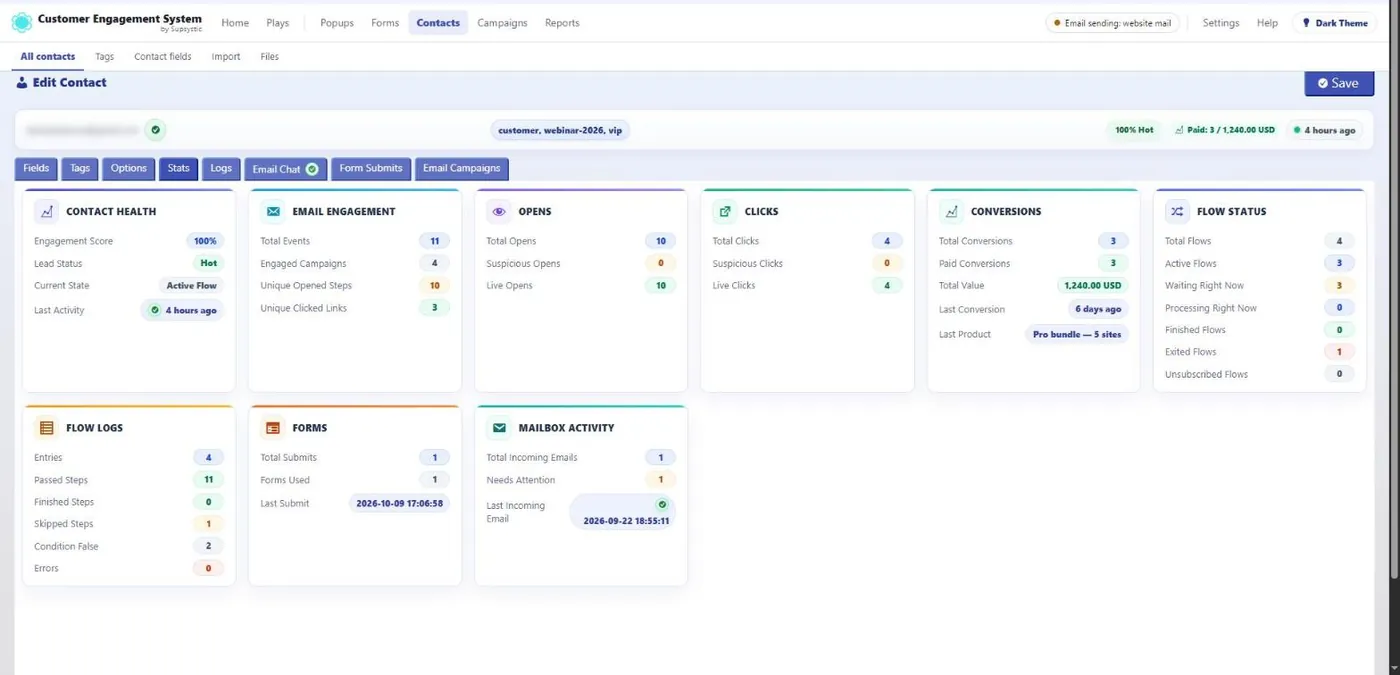This screenshot has width=1400, height=675.
Task: Switch to the All contacts sub-tab
Action: [48, 57]
